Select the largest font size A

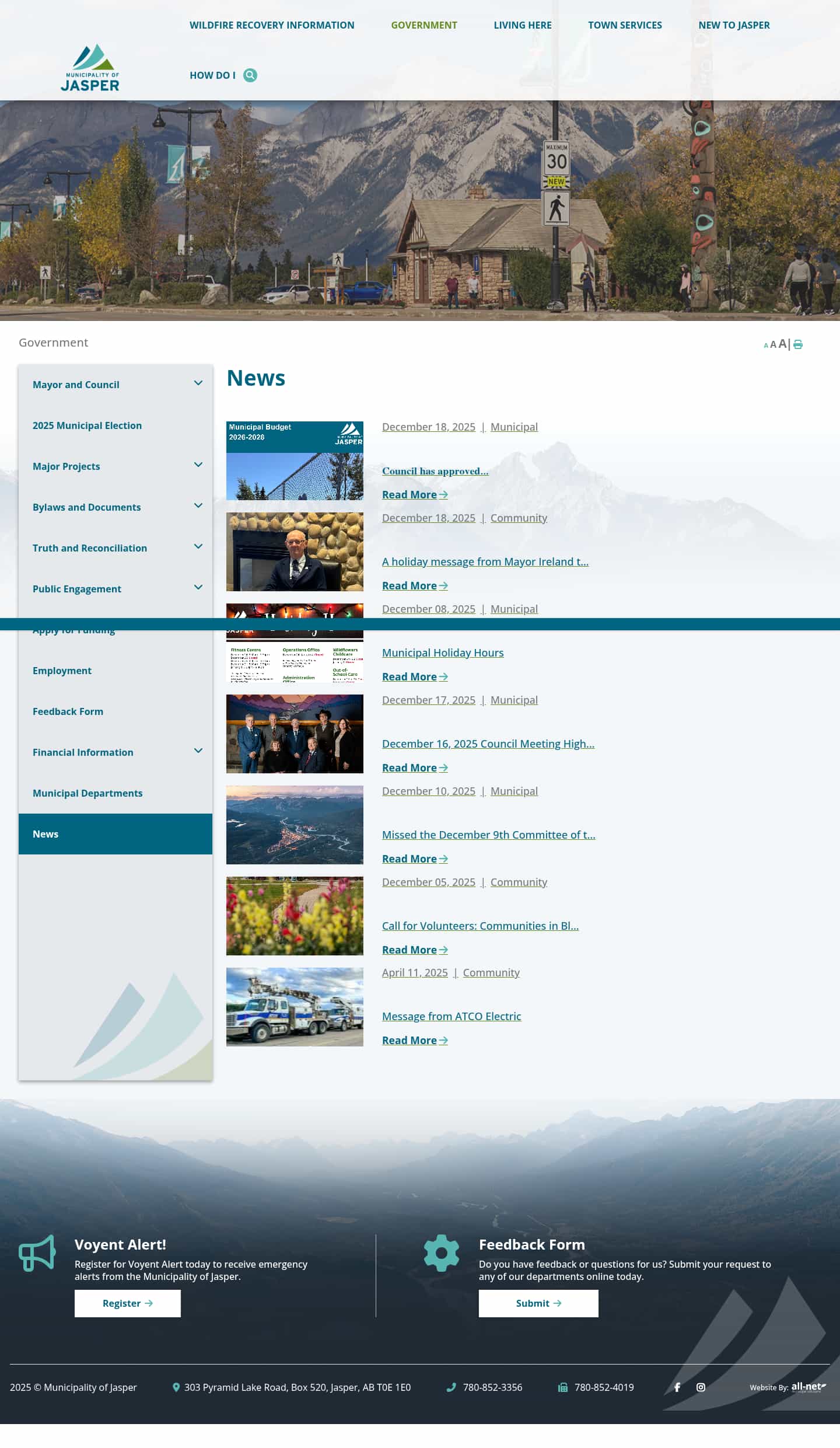782,344
